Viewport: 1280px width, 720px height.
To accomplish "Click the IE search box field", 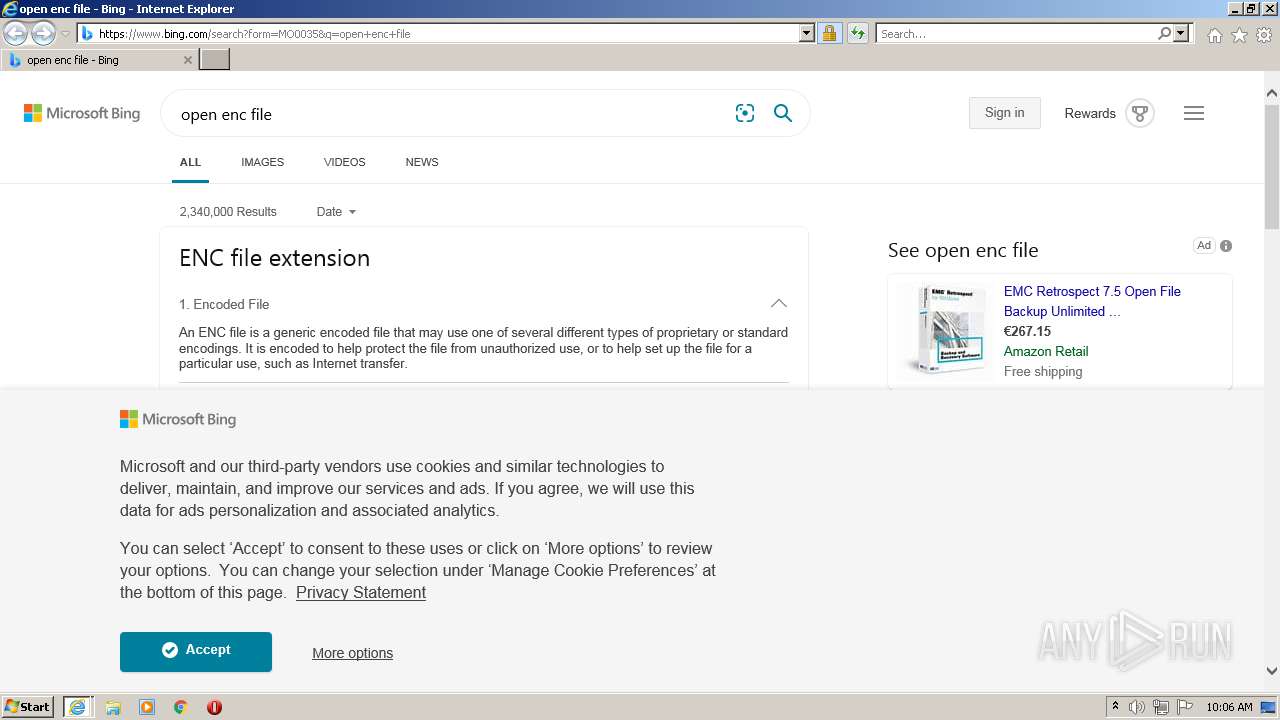I will click(x=1015, y=33).
